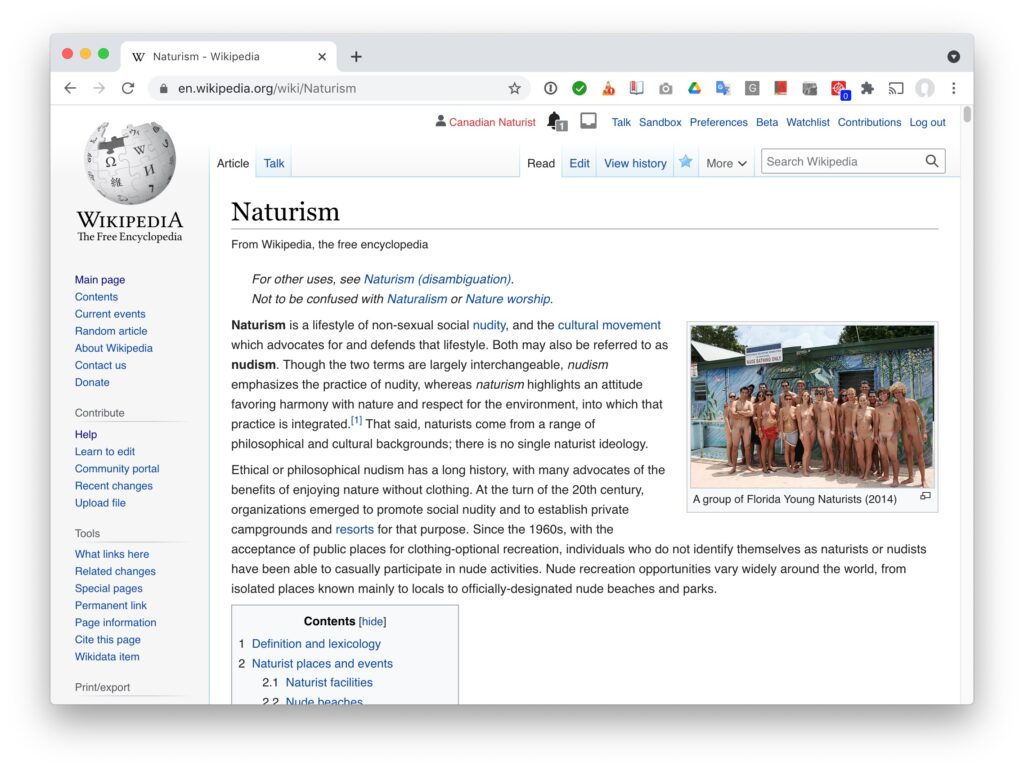
Task: Follow the cultural movement link
Action: pyautogui.click(x=609, y=325)
